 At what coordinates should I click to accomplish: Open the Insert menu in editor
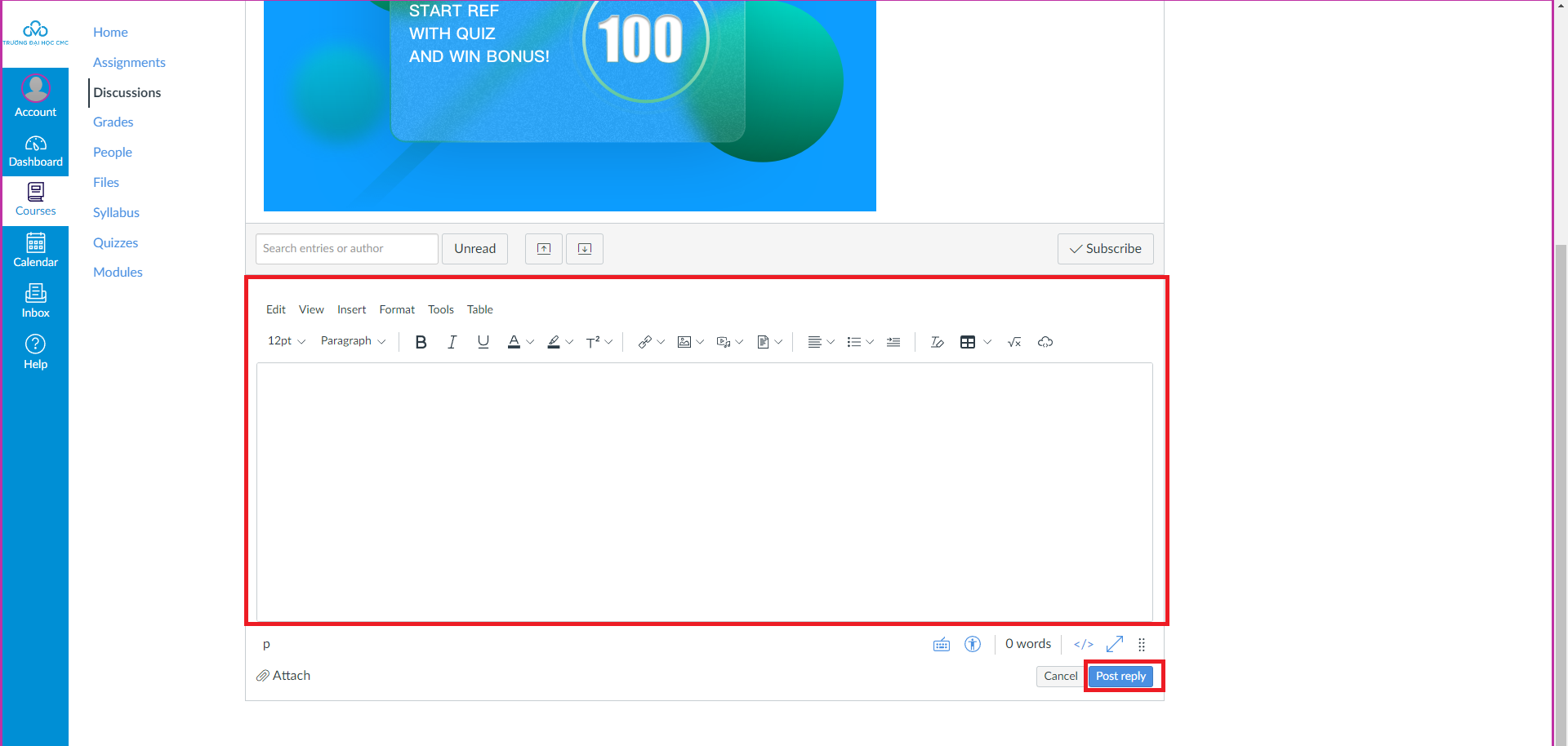(351, 309)
